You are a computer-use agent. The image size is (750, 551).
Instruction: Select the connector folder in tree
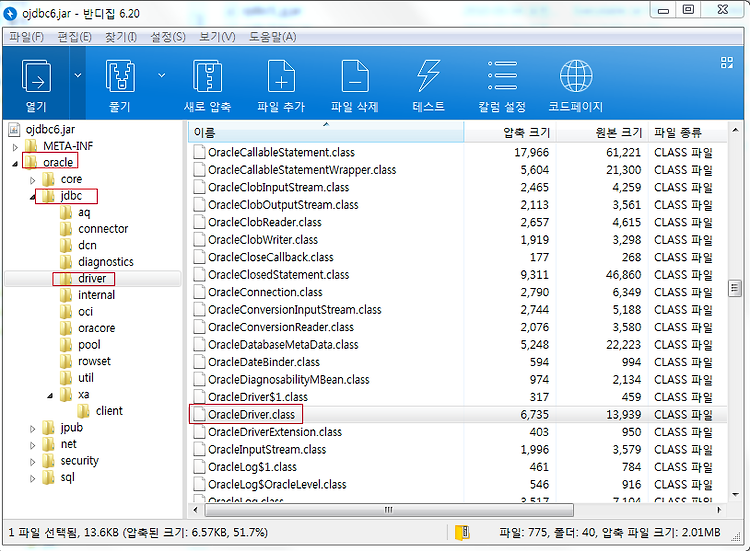(103, 229)
